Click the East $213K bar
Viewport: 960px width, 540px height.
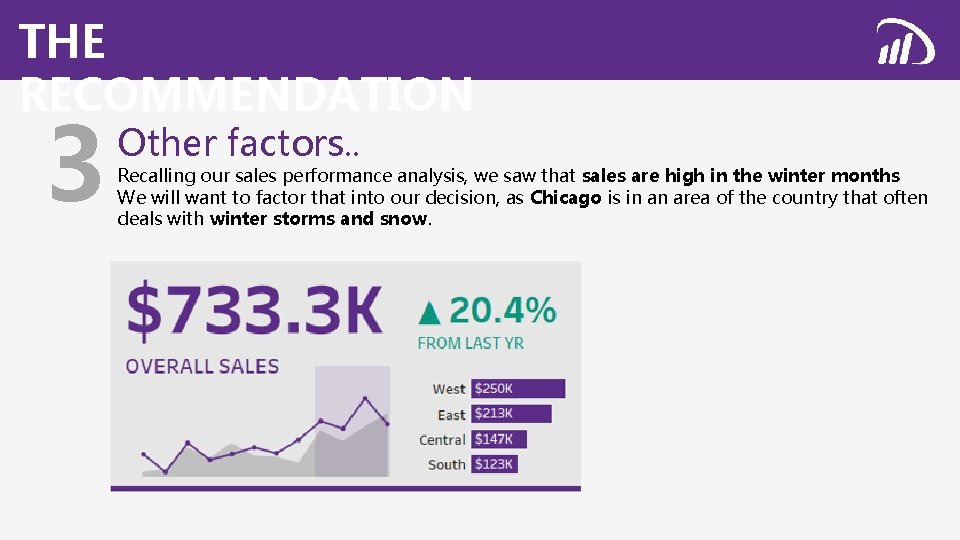coord(511,414)
